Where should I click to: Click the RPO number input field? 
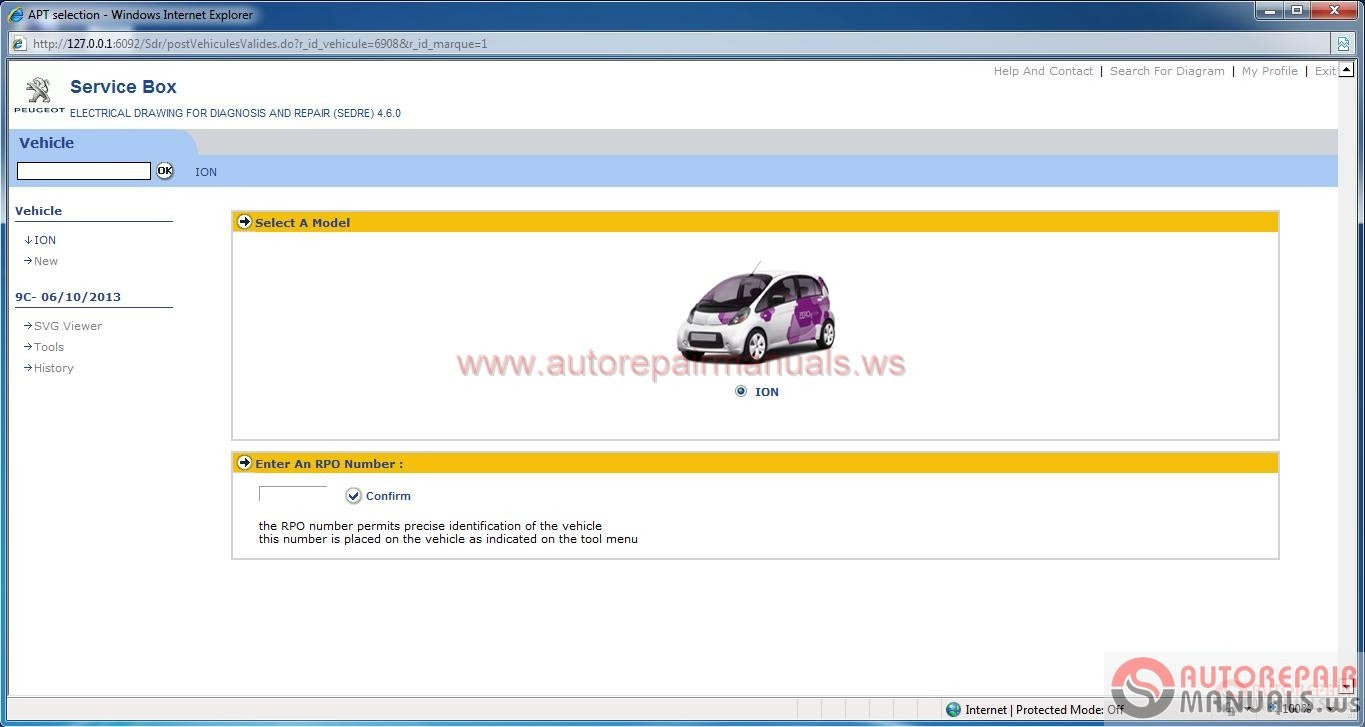(293, 494)
